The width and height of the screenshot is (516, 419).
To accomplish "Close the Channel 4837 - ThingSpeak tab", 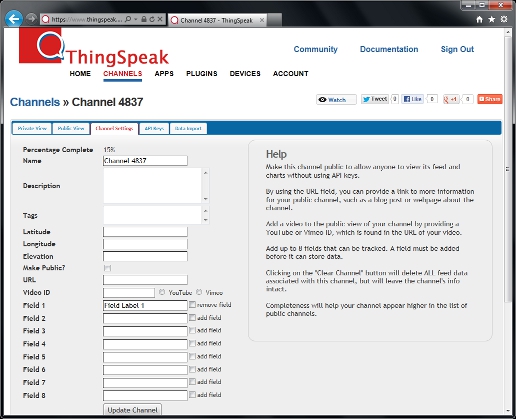I will point(262,20).
